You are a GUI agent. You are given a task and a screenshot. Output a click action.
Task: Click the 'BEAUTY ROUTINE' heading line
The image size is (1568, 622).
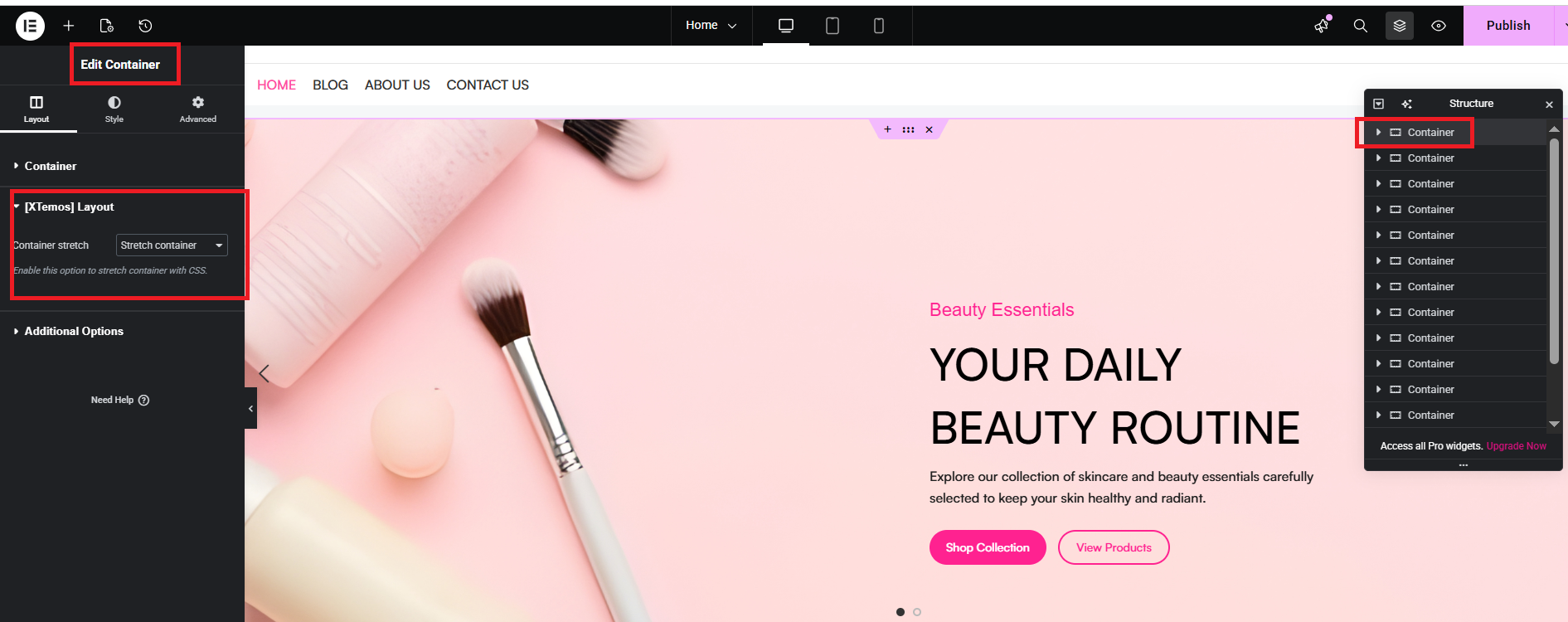[x=1115, y=428]
